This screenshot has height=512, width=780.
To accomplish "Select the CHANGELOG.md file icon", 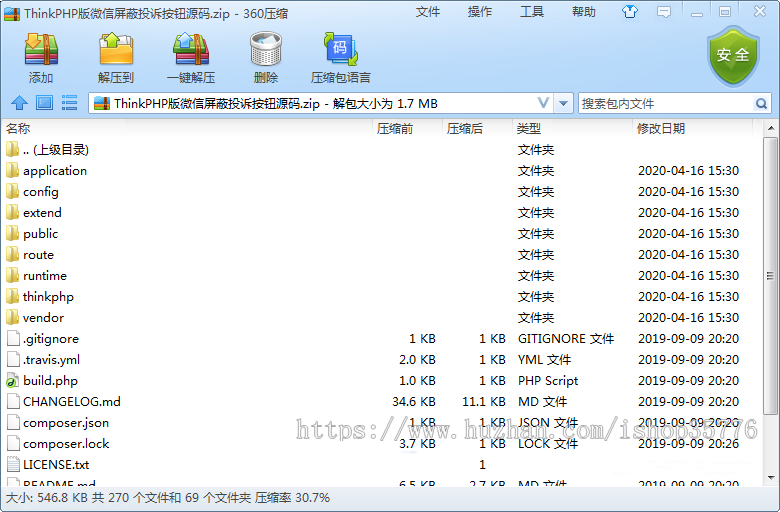I will tap(13, 401).
